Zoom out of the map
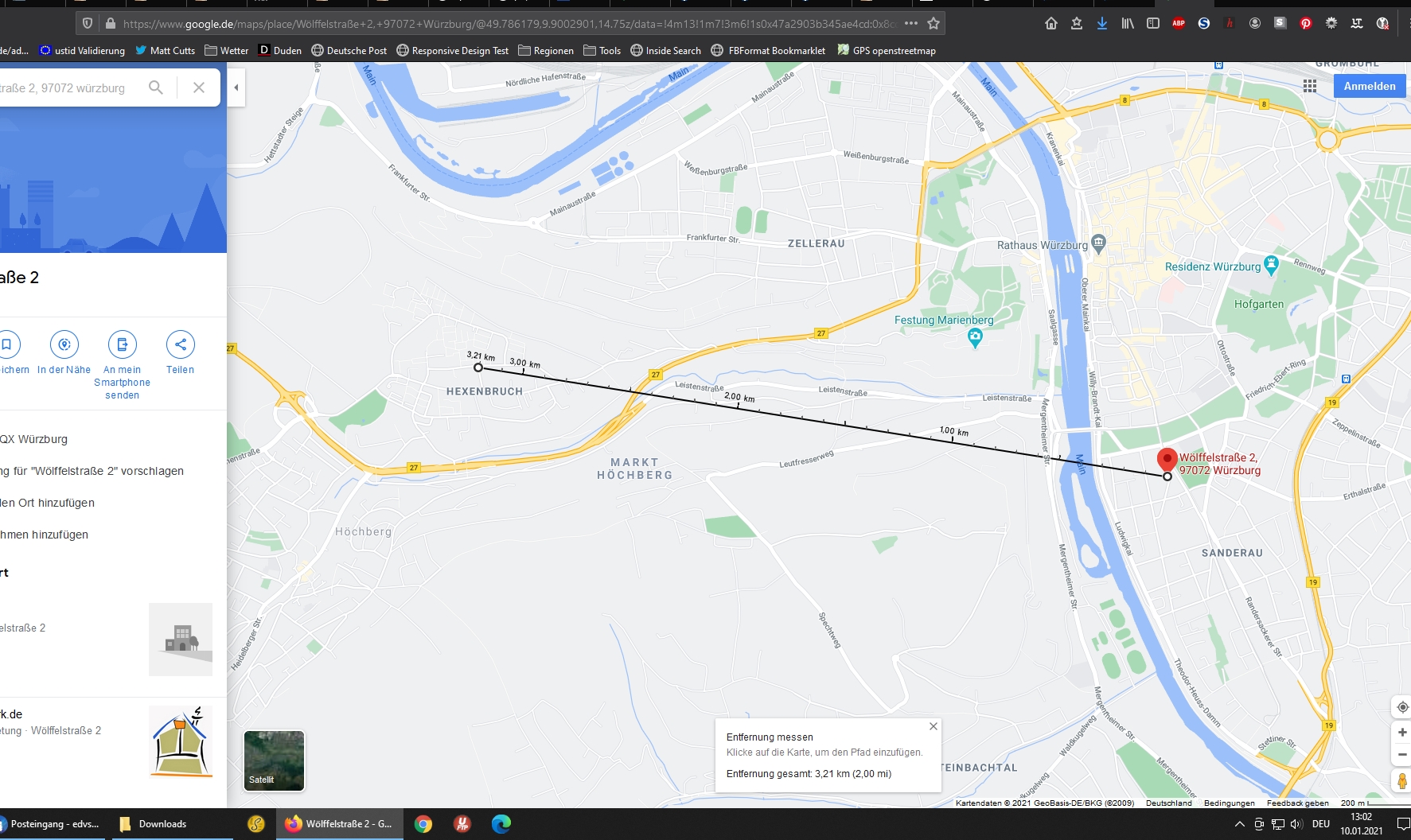Viewport: 1411px width, 840px height. (x=1402, y=755)
